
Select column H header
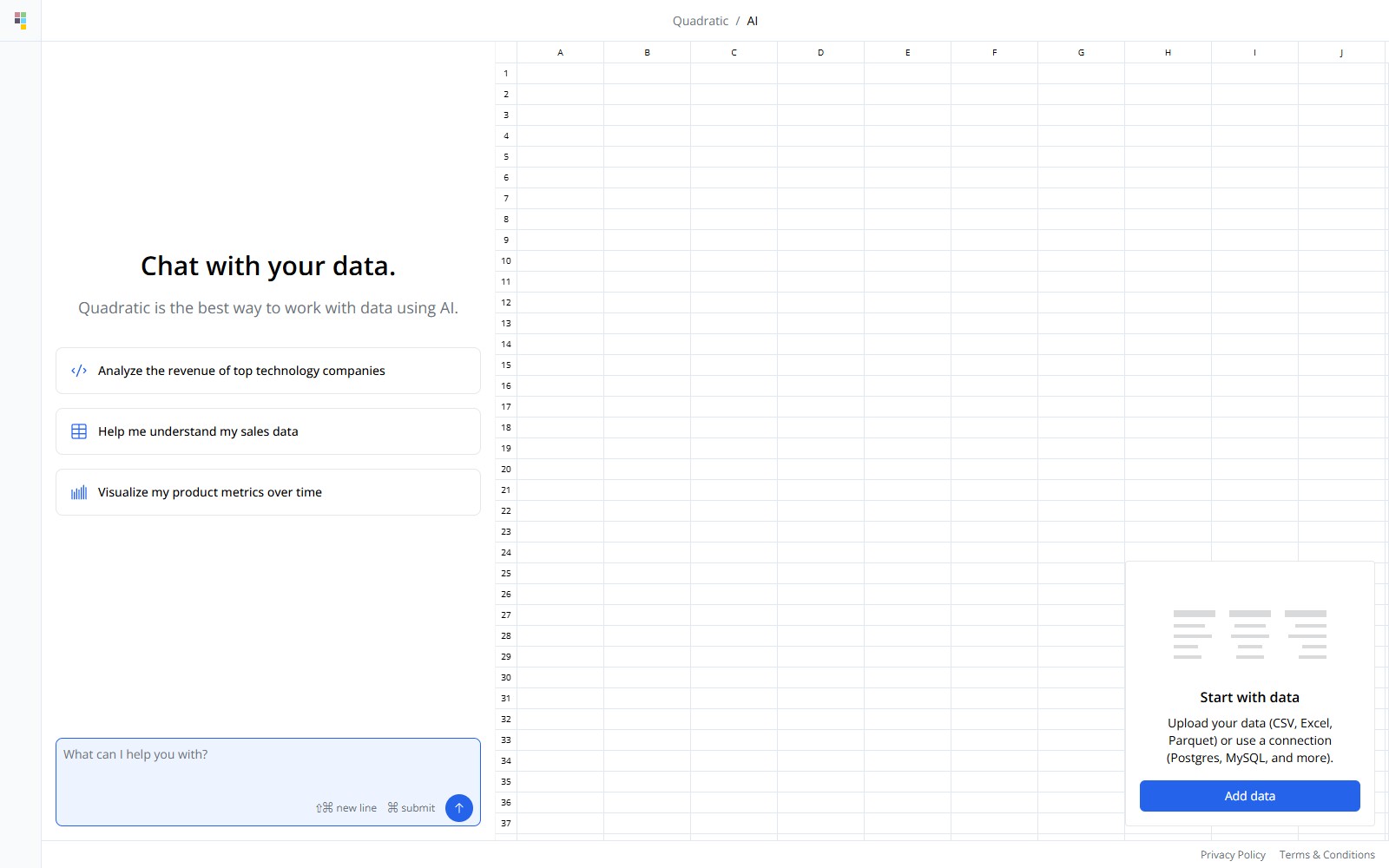[1168, 52]
